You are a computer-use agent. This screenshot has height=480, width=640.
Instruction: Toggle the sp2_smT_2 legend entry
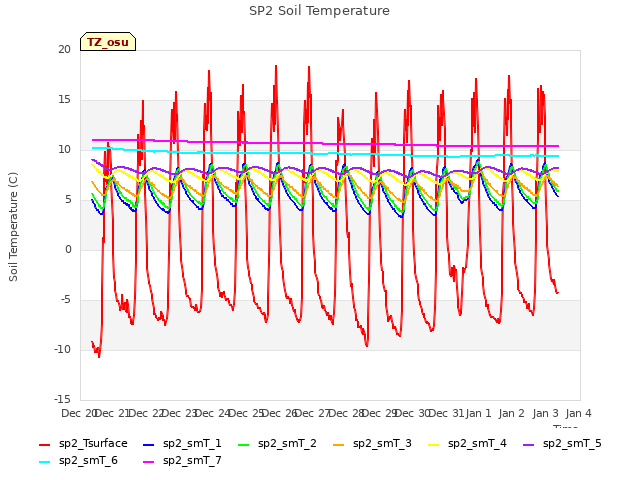tap(277, 444)
